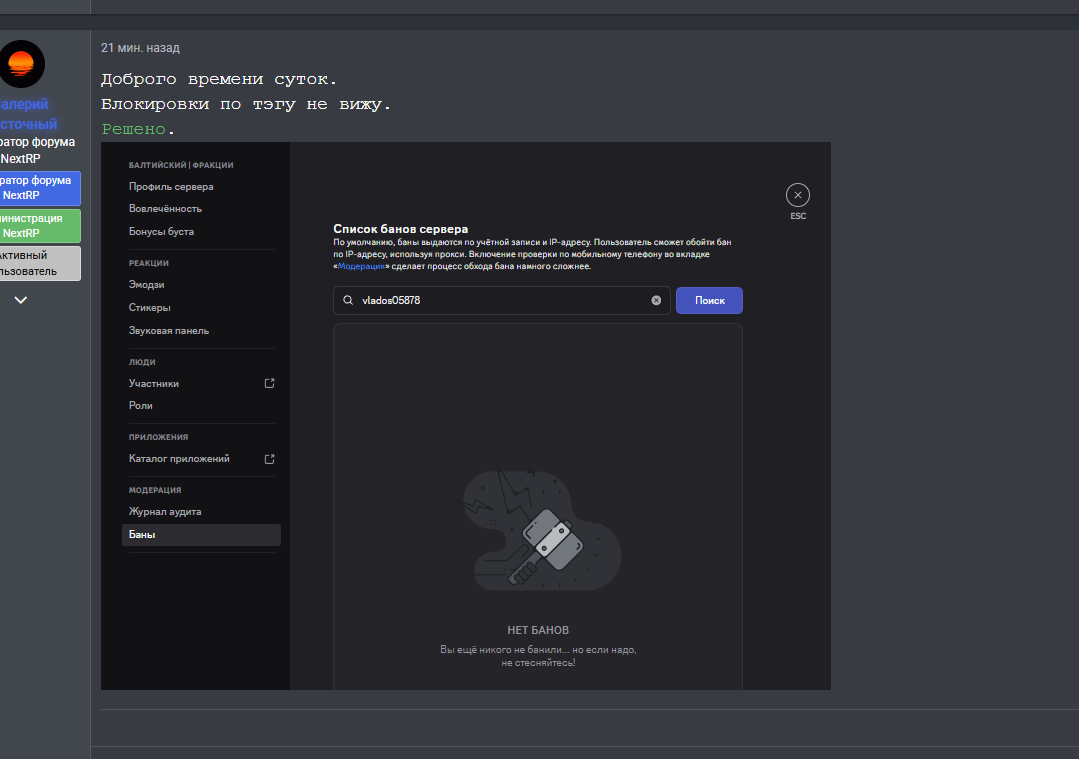Open Журнал аудита under moderation

click(165, 512)
